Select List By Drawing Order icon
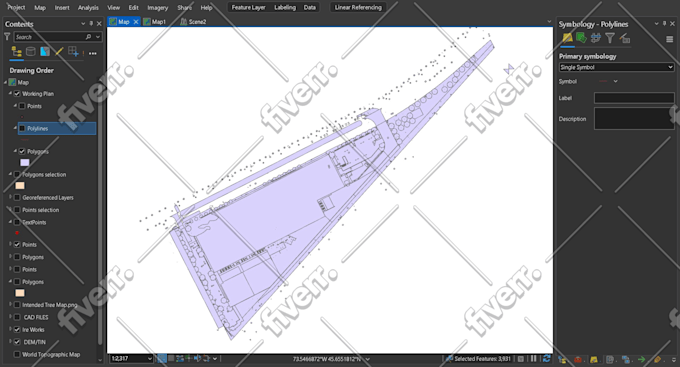The image size is (680, 367). [17, 52]
